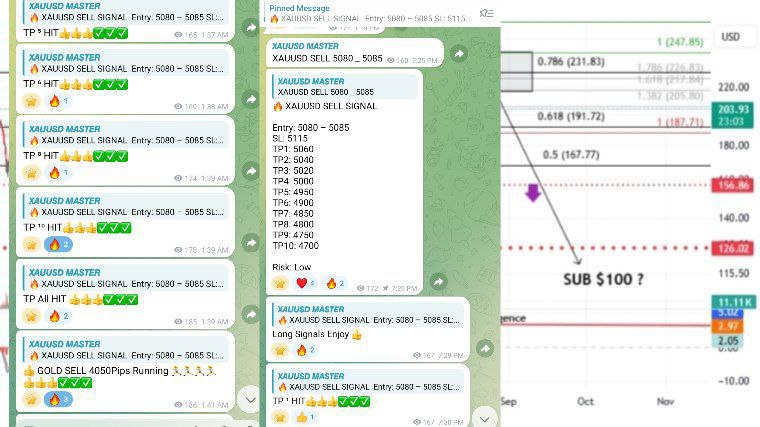
Task: Open quoted reply above TP 5 HIT
Action: (125, 12)
